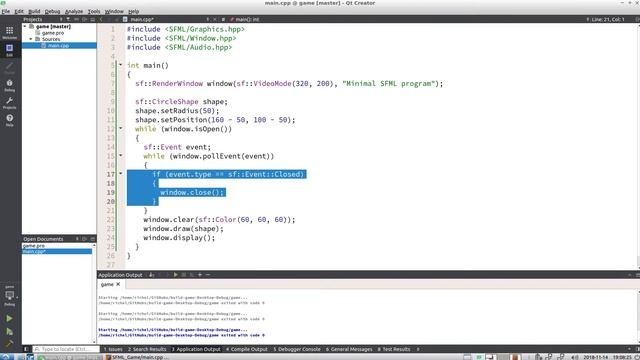Viewport: 640px width, 360px height.
Task: Collapse the Sources folder node
Action: [x=31, y=39]
